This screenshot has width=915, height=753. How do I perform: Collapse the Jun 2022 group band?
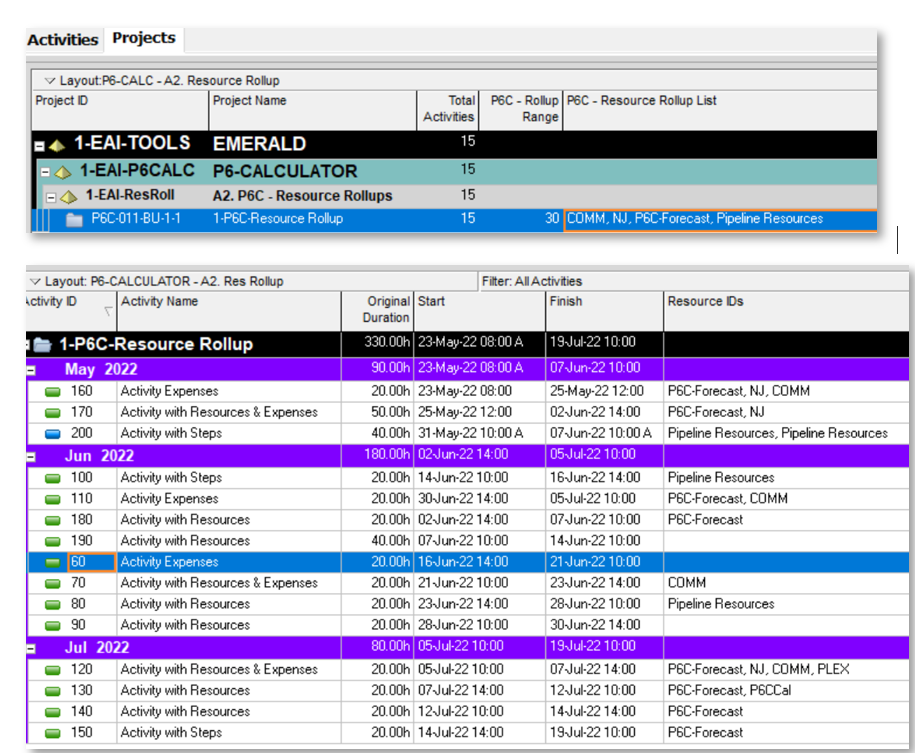(32, 456)
